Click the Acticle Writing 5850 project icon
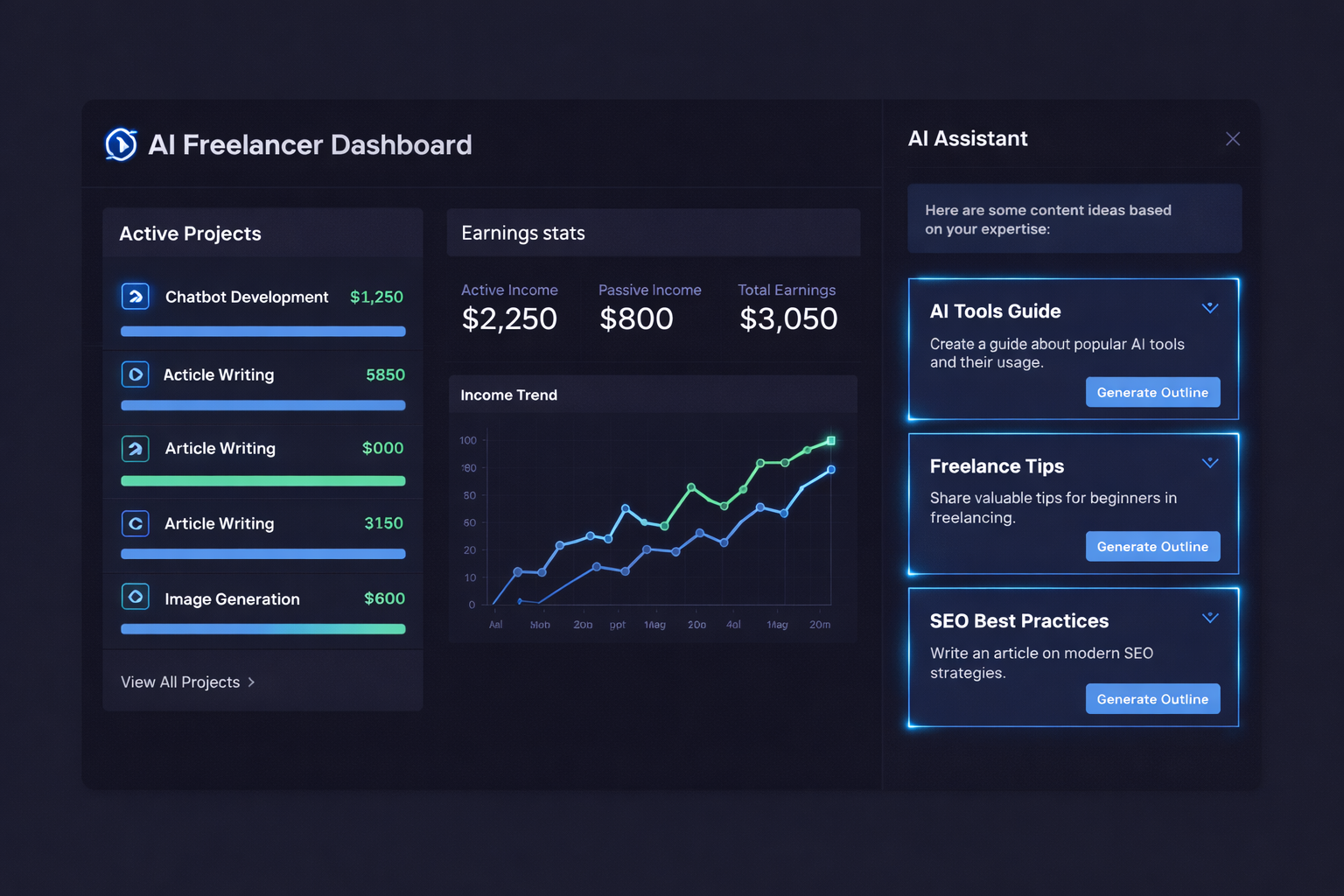 pyautogui.click(x=136, y=374)
